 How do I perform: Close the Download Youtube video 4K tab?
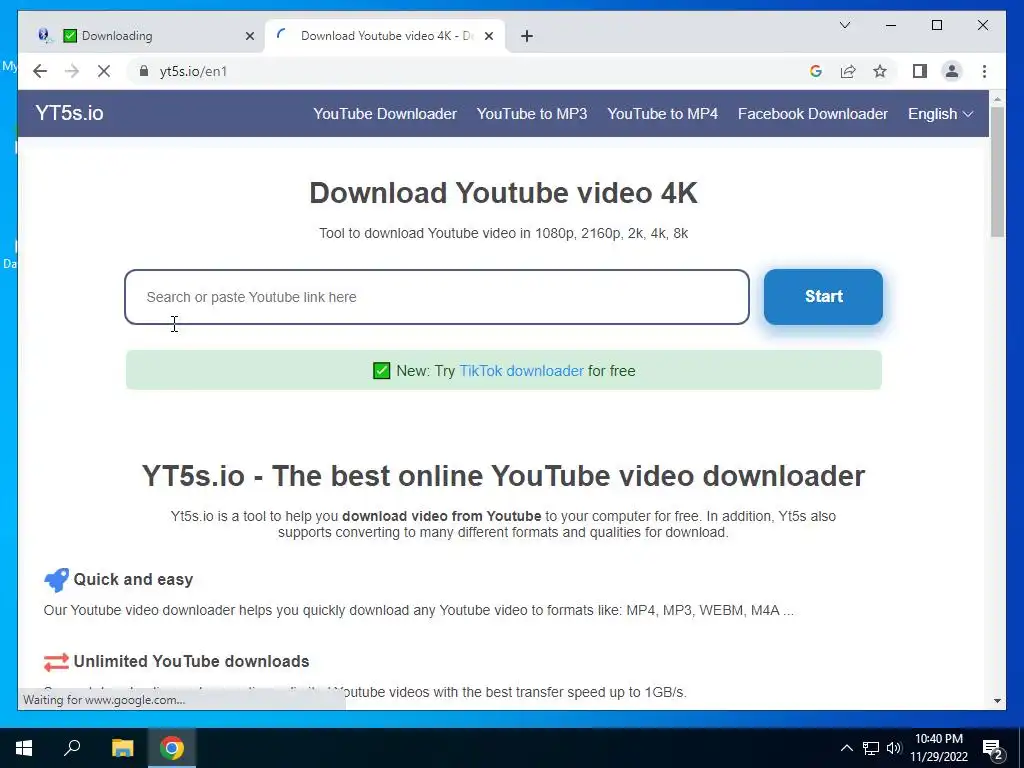(488, 36)
